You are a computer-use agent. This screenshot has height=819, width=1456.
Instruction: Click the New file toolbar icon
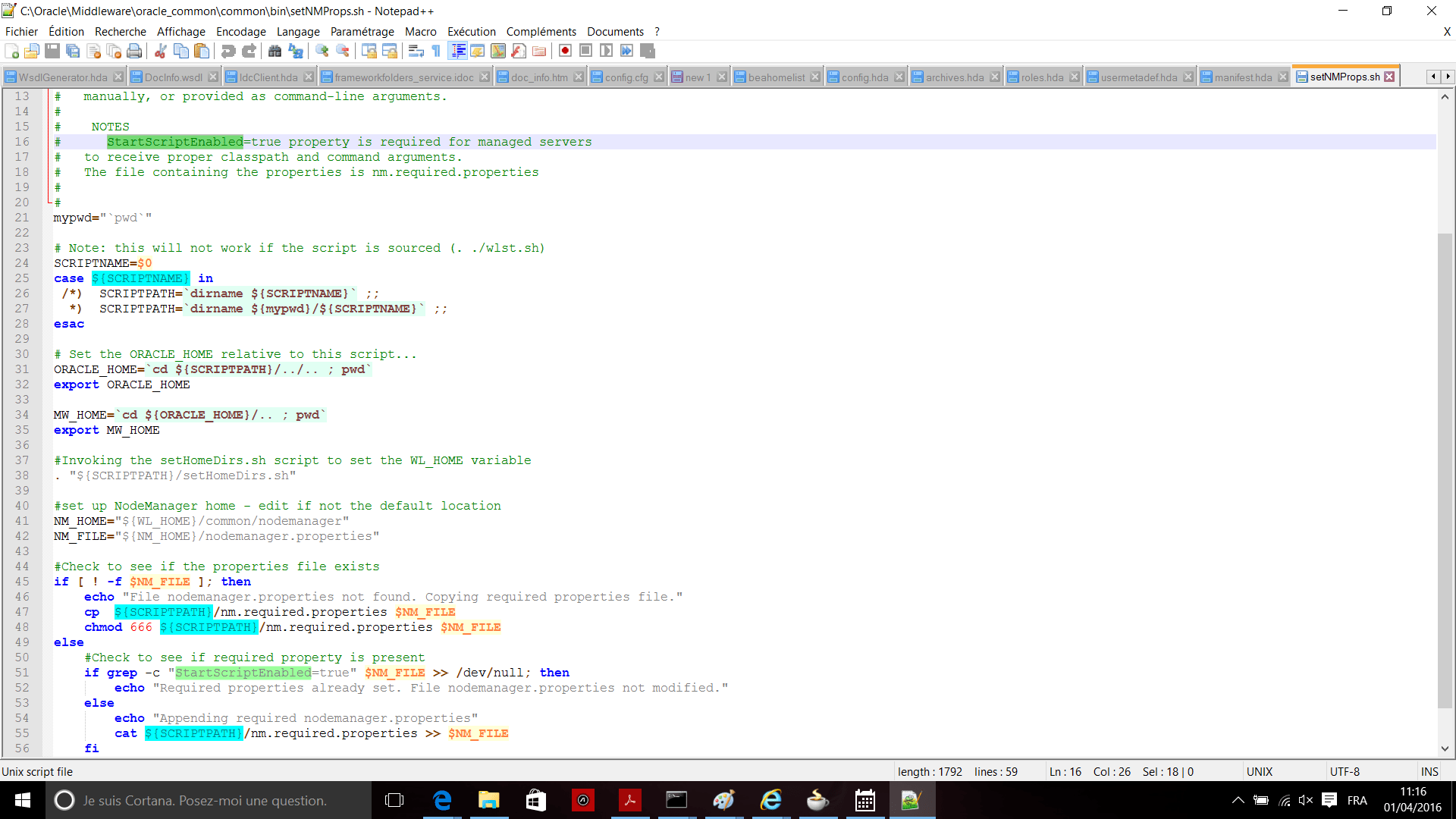[12, 51]
